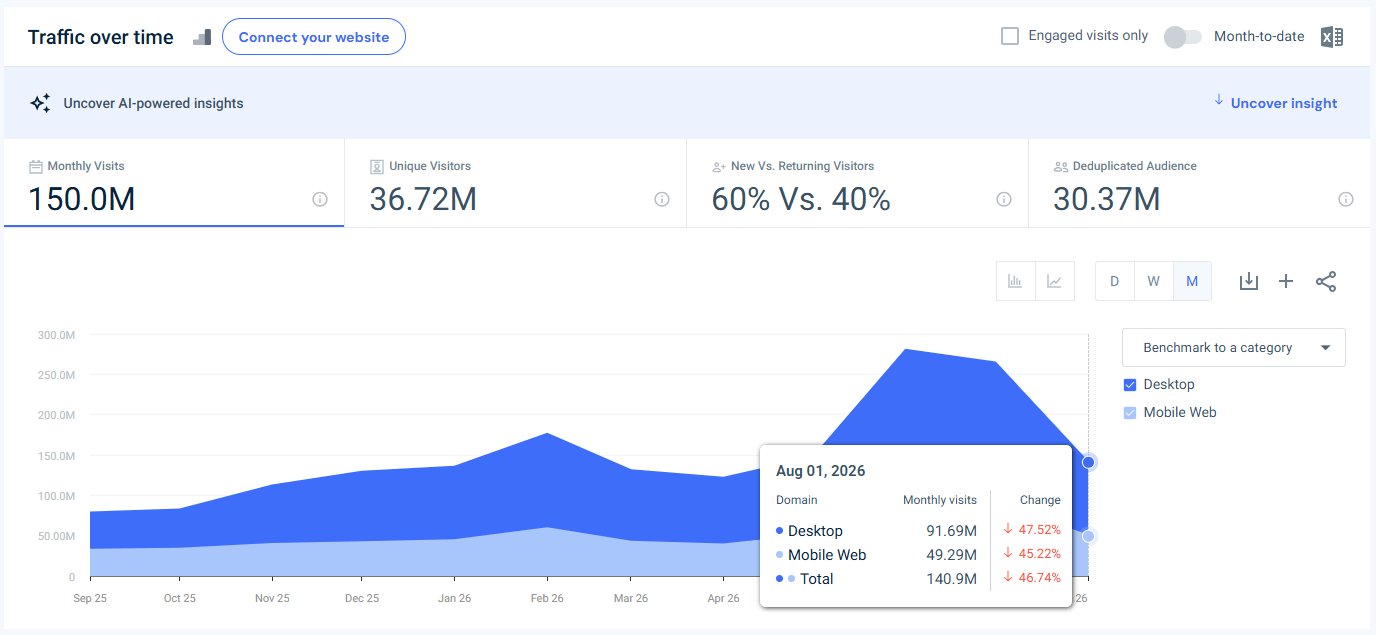Click the Monthly Visits info icon
Viewport: 1376px width, 635px height.
tap(320, 199)
